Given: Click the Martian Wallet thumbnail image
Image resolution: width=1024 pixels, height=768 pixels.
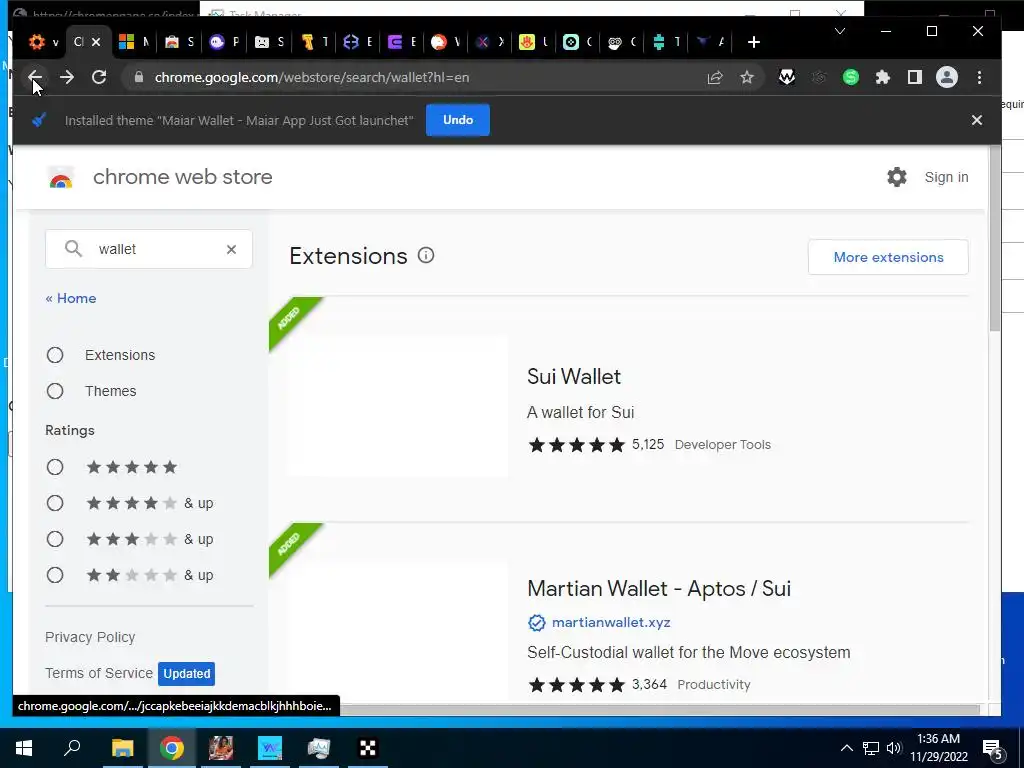Looking at the screenshot, I should pos(397,631).
